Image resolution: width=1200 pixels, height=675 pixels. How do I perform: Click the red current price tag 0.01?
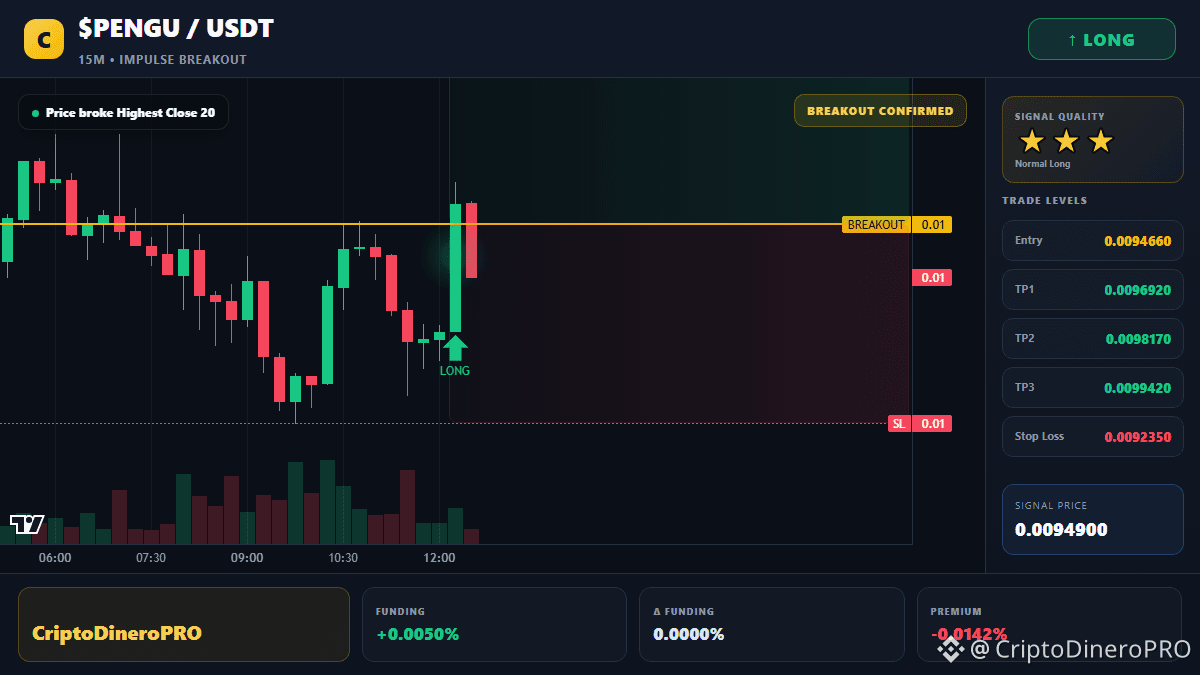pyautogui.click(x=932, y=277)
